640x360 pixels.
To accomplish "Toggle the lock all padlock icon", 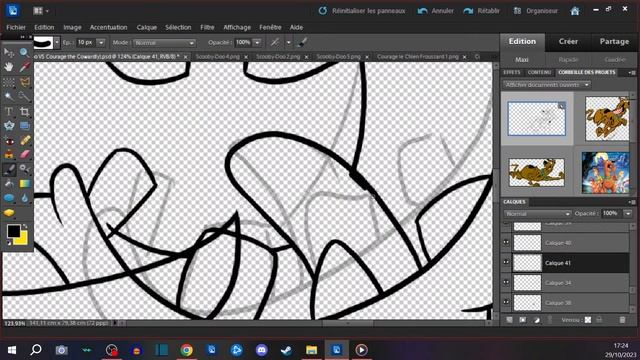I will (599, 320).
